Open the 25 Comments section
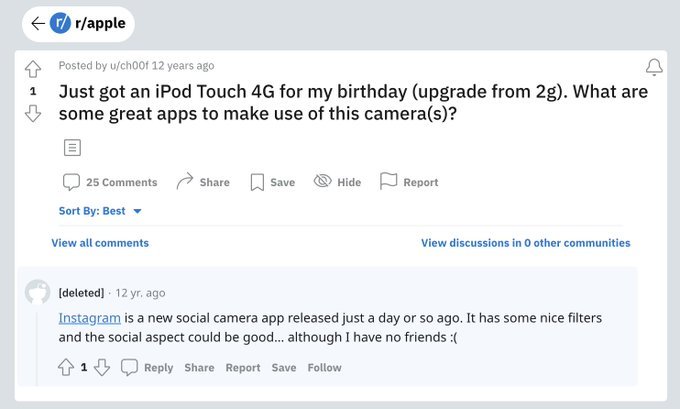680x409 pixels. point(110,182)
